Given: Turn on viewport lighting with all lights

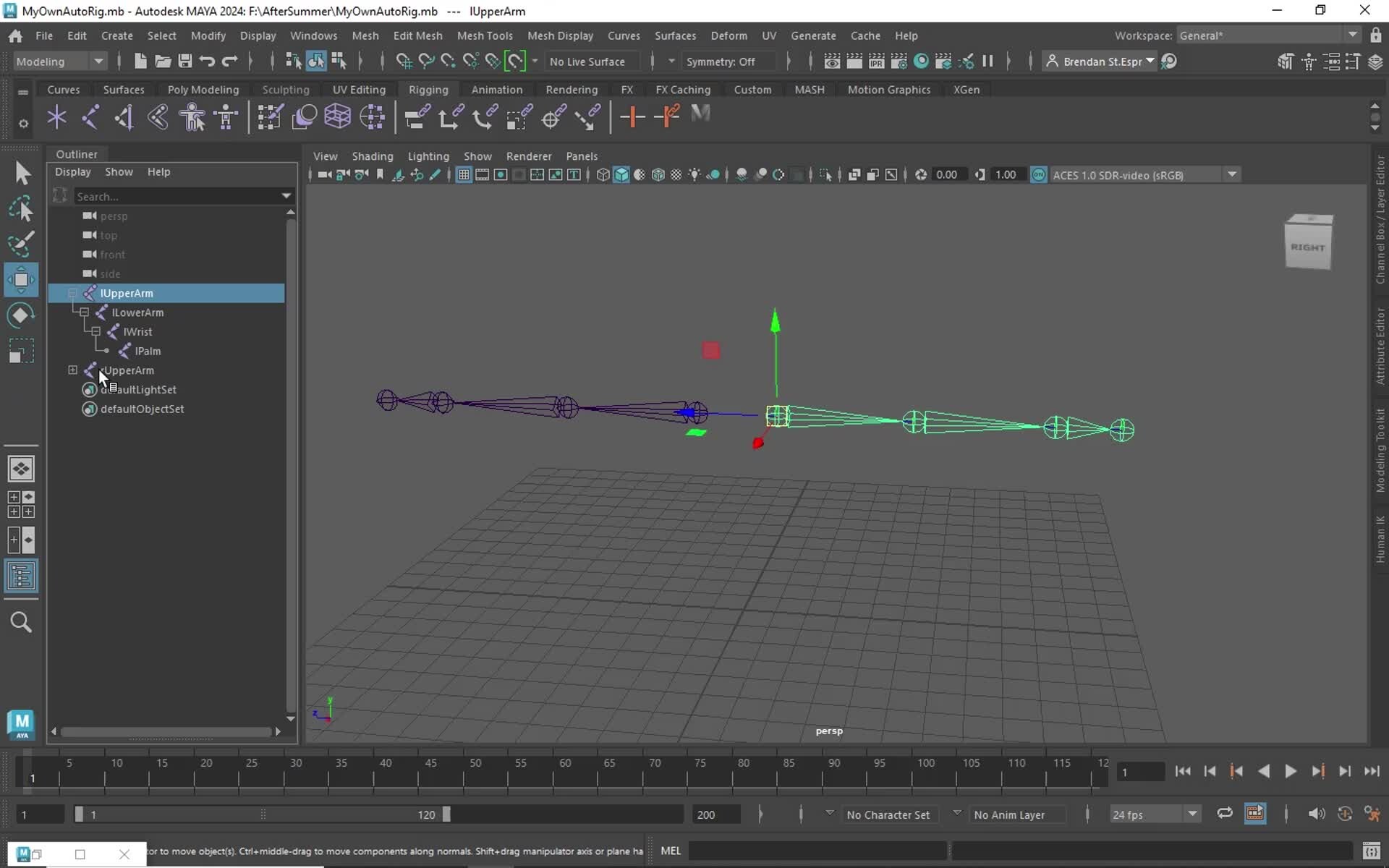Looking at the screenshot, I should point(694,174).
